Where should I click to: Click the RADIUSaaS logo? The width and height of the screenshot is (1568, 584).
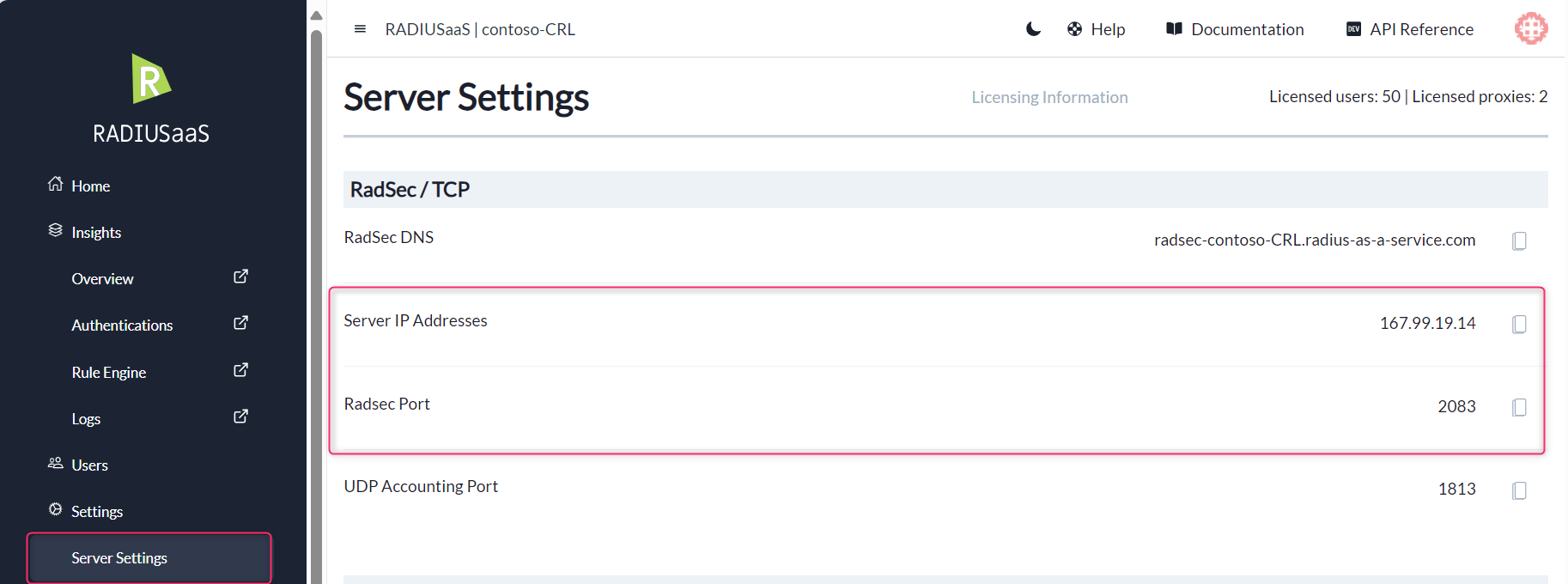tap(151, 79)
